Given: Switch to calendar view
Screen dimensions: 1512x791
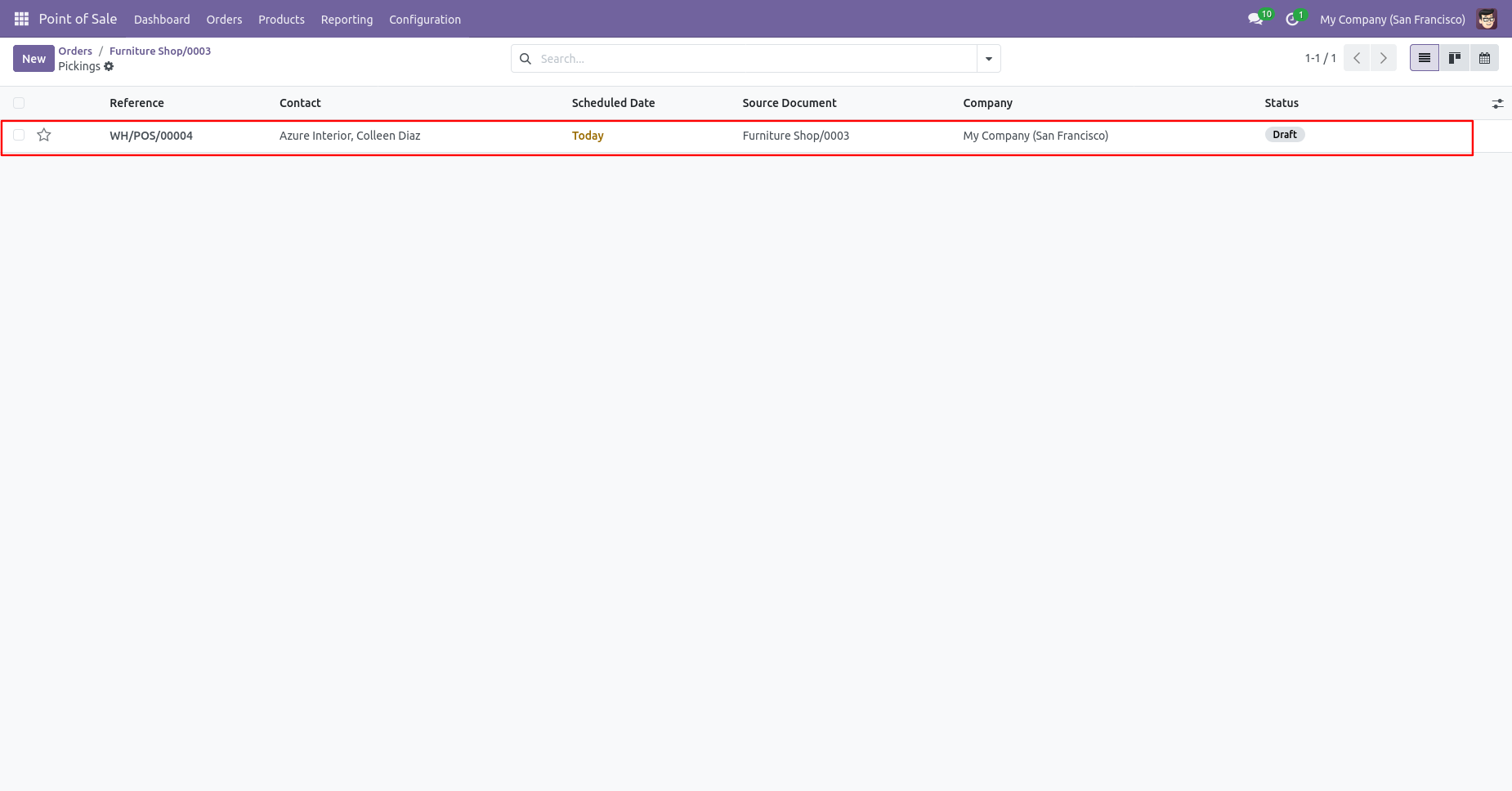Looking at the screenshot, I should pos(1484,58).
